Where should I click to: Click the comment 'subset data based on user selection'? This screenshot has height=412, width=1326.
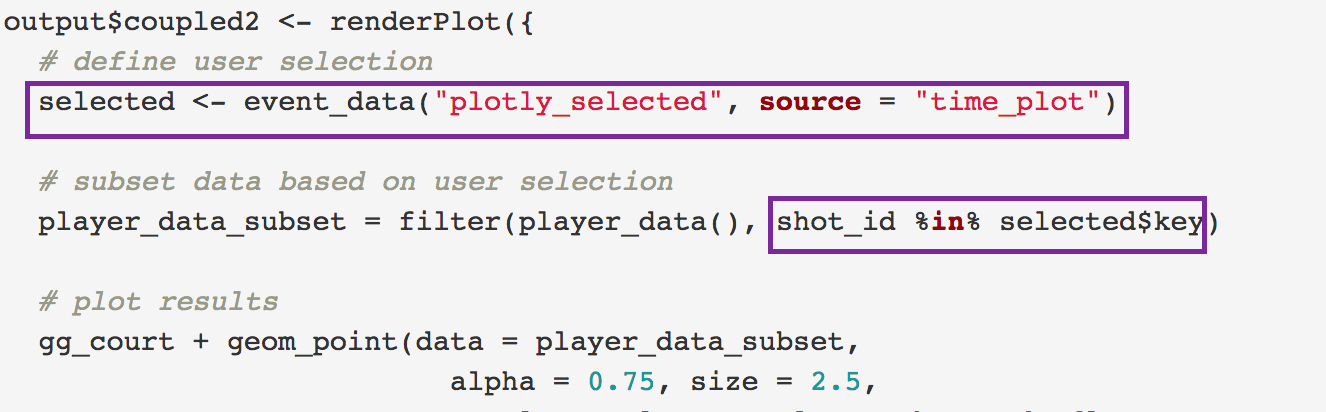[x=355, y=182]
